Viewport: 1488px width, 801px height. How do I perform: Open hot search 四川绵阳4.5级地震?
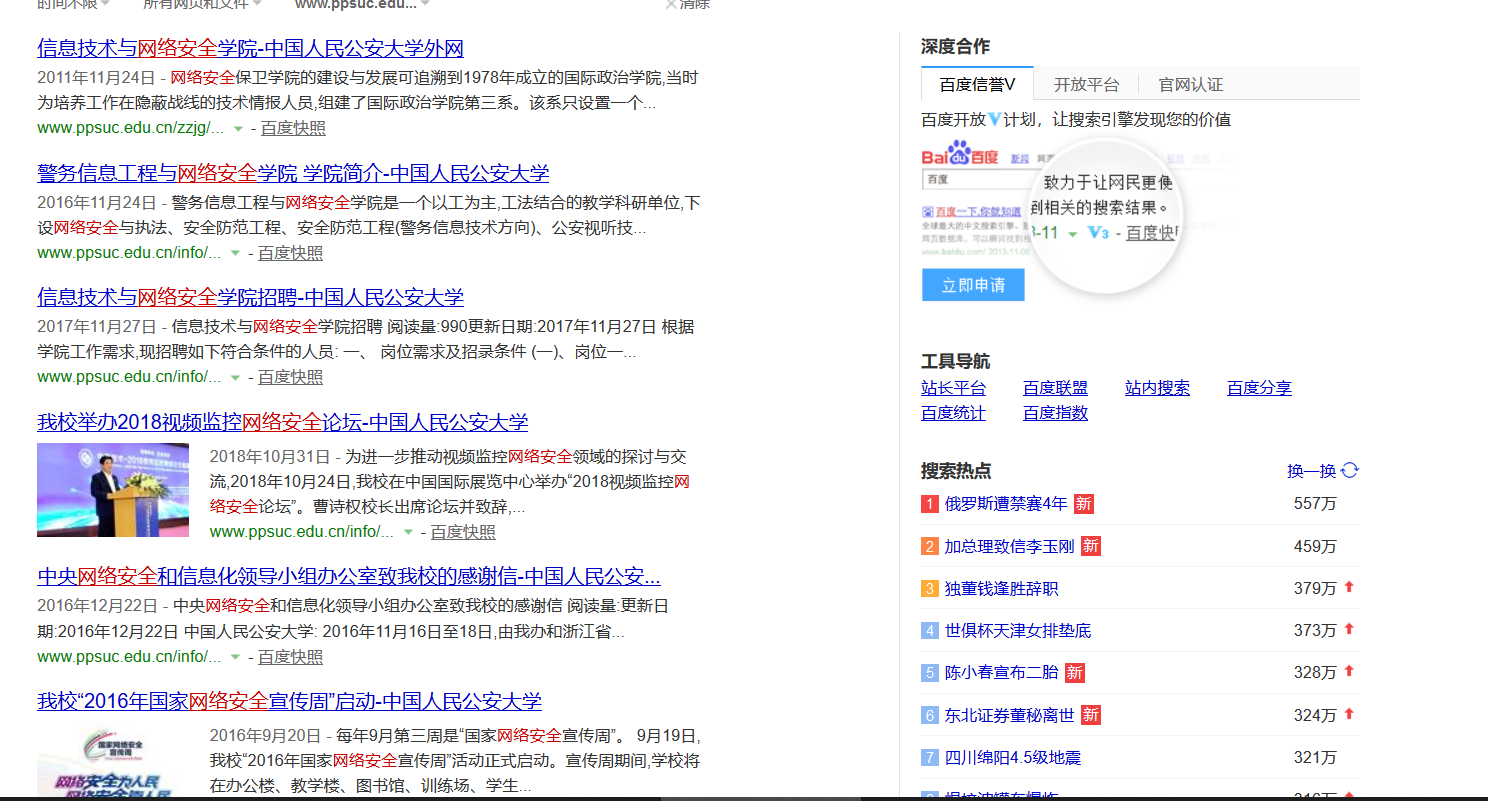[x=1013, y=757]
